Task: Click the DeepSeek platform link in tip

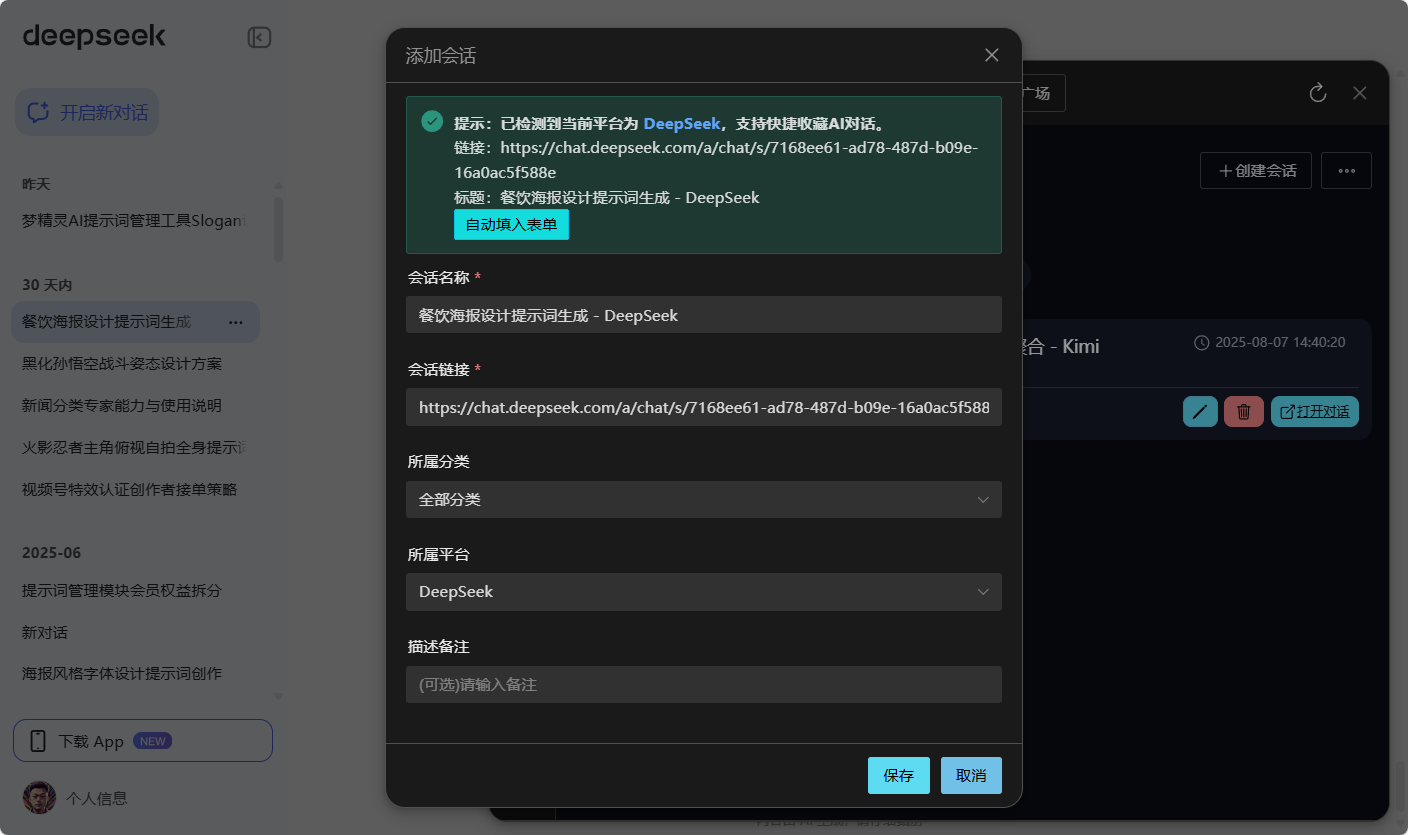Action: point(682,124)
